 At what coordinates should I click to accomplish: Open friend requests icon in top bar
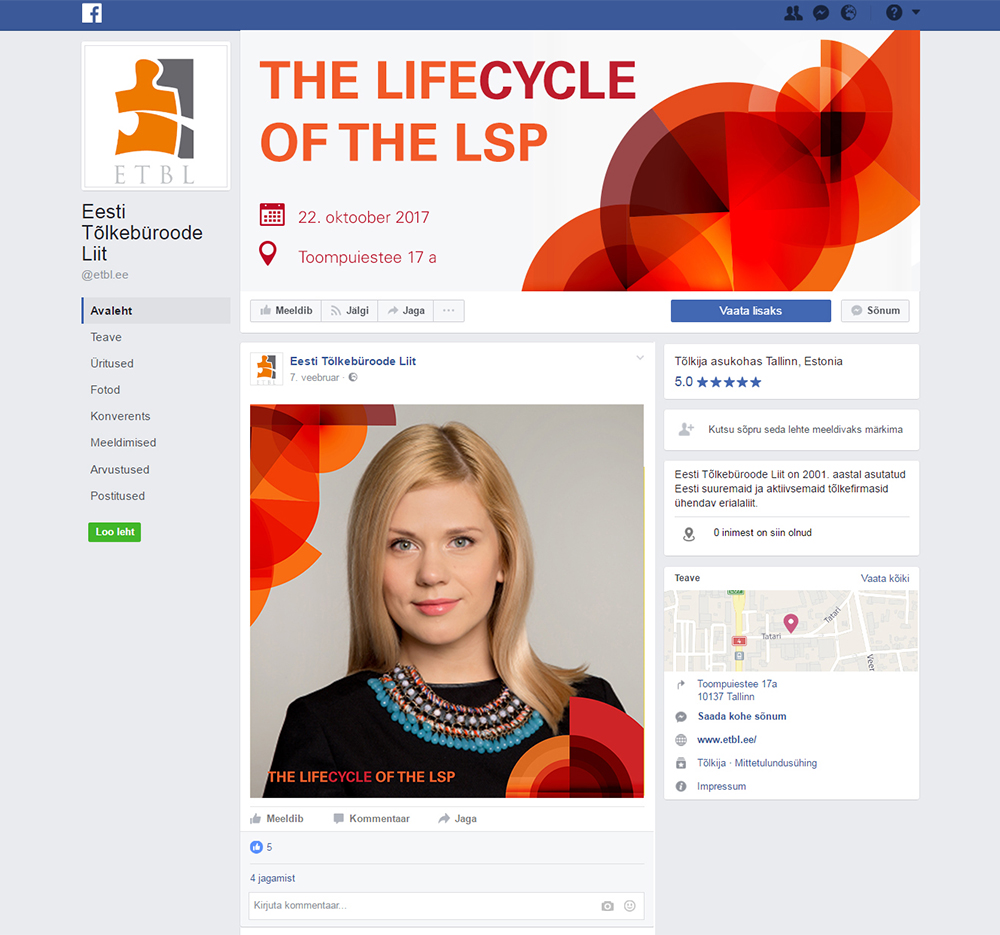point(793,13)
